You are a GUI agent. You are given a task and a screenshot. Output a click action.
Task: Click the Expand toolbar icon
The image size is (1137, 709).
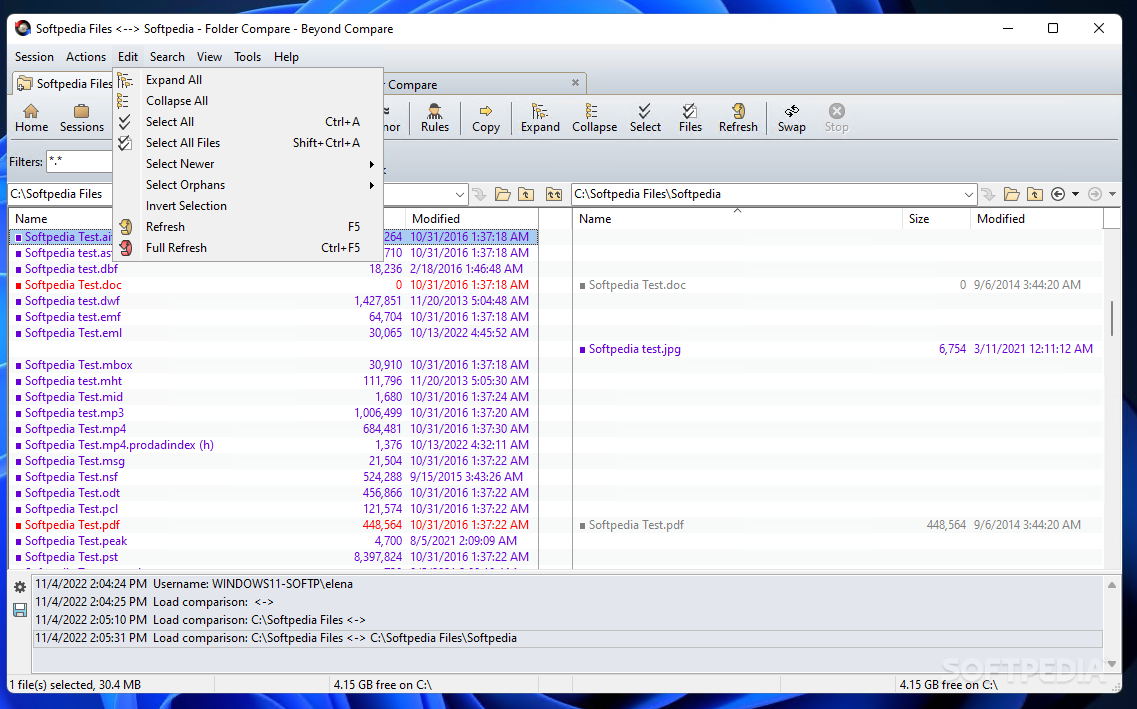tap(539, 117)
